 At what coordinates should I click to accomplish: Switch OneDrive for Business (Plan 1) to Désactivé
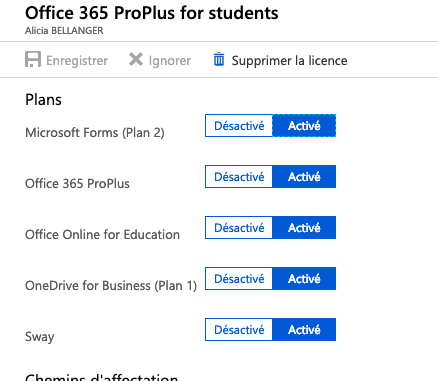pos(239,279)
